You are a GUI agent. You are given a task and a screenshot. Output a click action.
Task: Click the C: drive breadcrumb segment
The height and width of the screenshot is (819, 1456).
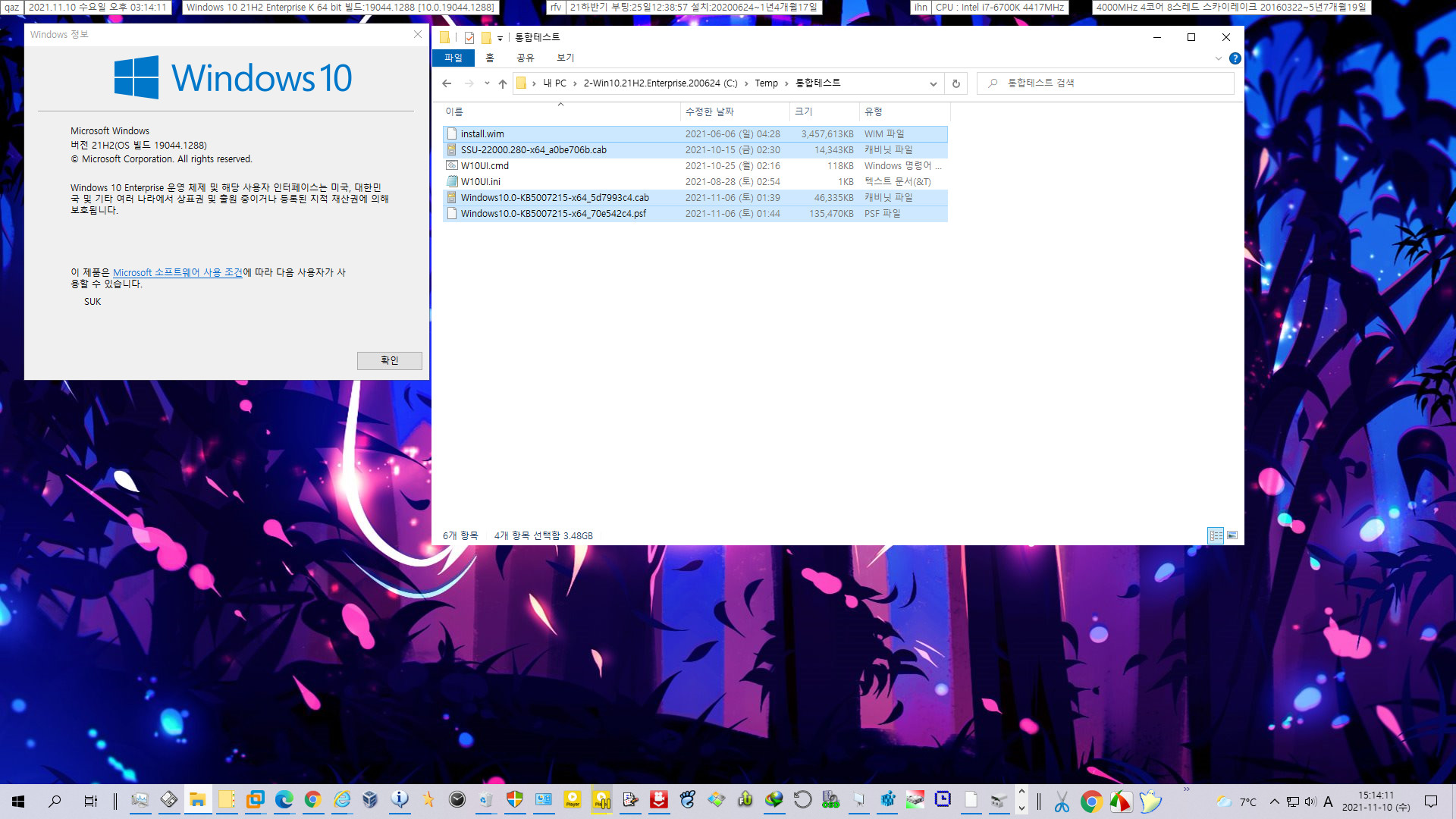660,83
